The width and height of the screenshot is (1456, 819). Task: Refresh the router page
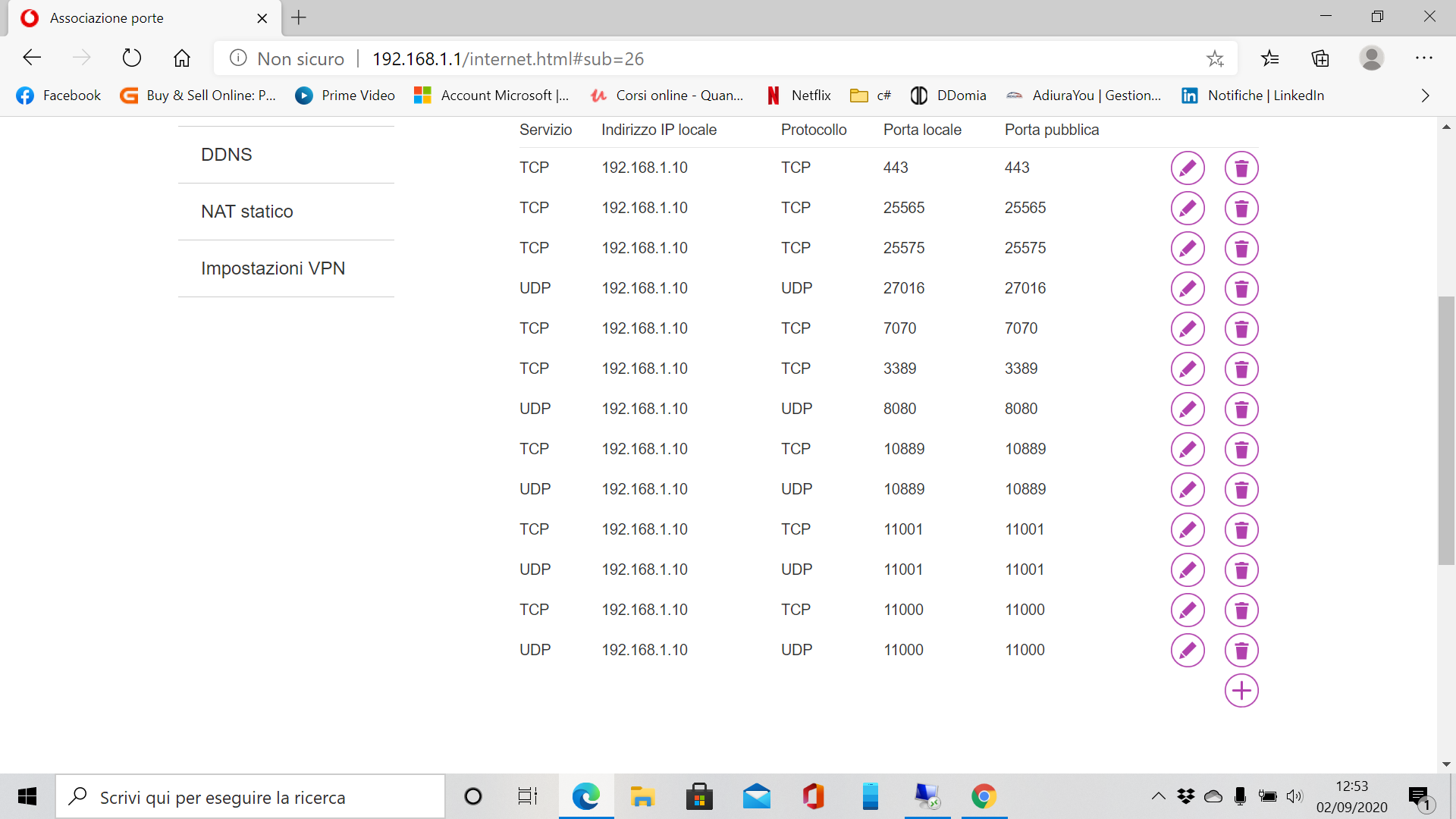[x=132, y=58]
